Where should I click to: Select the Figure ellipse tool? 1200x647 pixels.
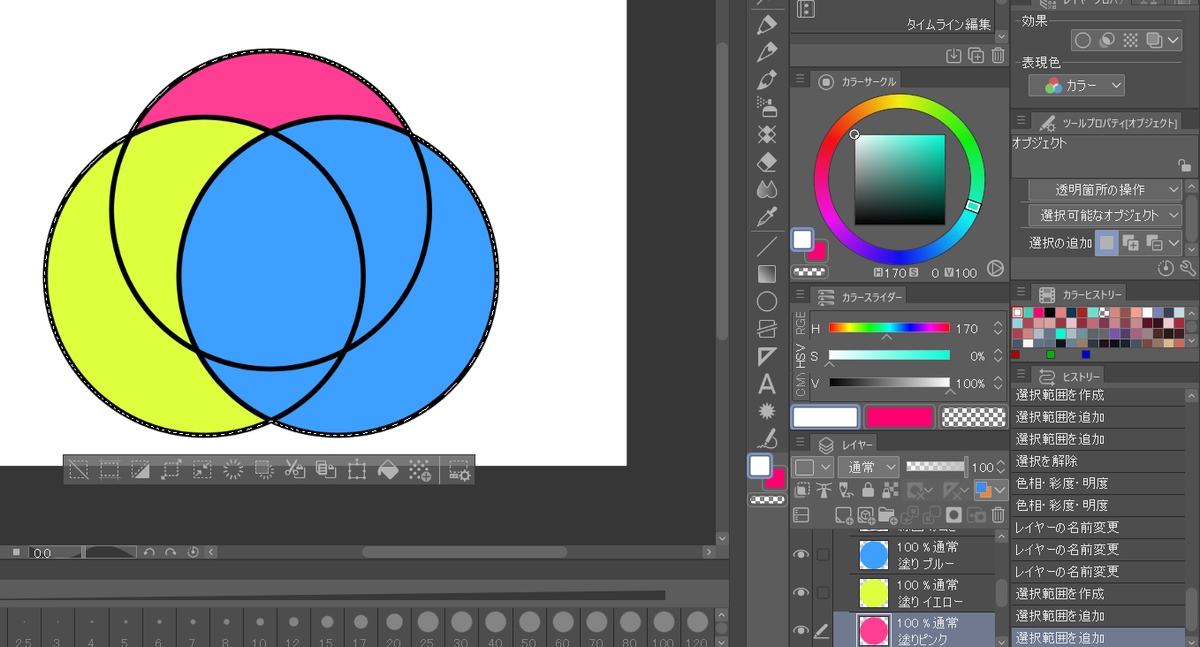click(767, 301)
